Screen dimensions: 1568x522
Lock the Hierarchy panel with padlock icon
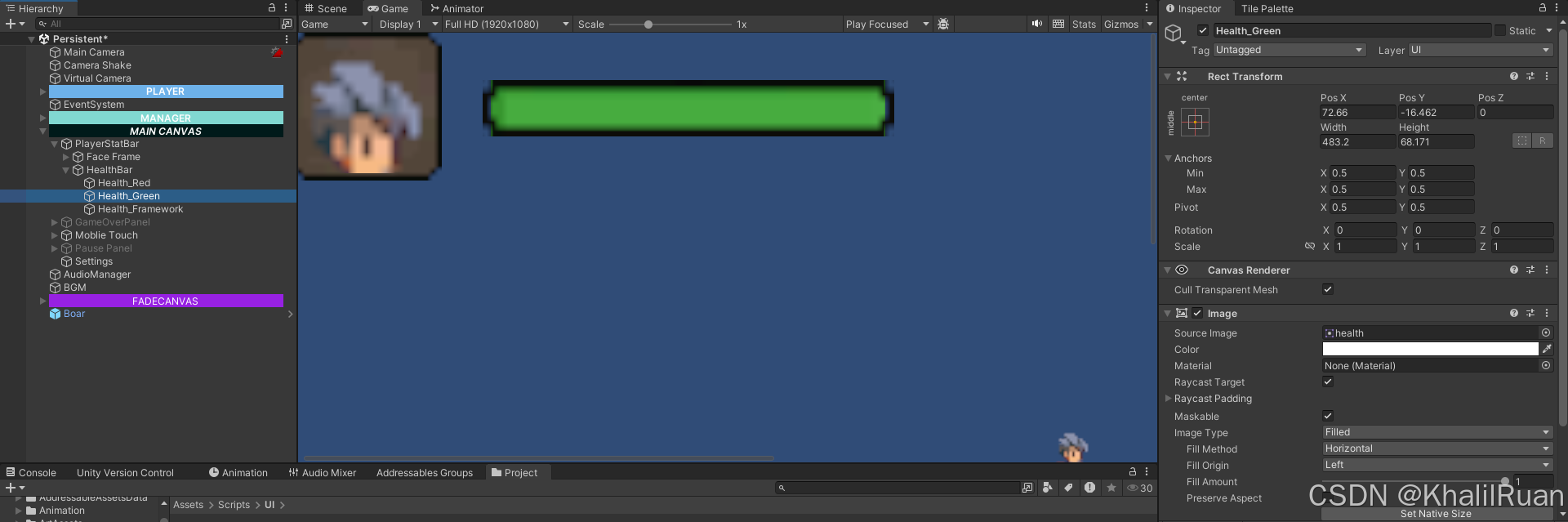pos(272,7)
